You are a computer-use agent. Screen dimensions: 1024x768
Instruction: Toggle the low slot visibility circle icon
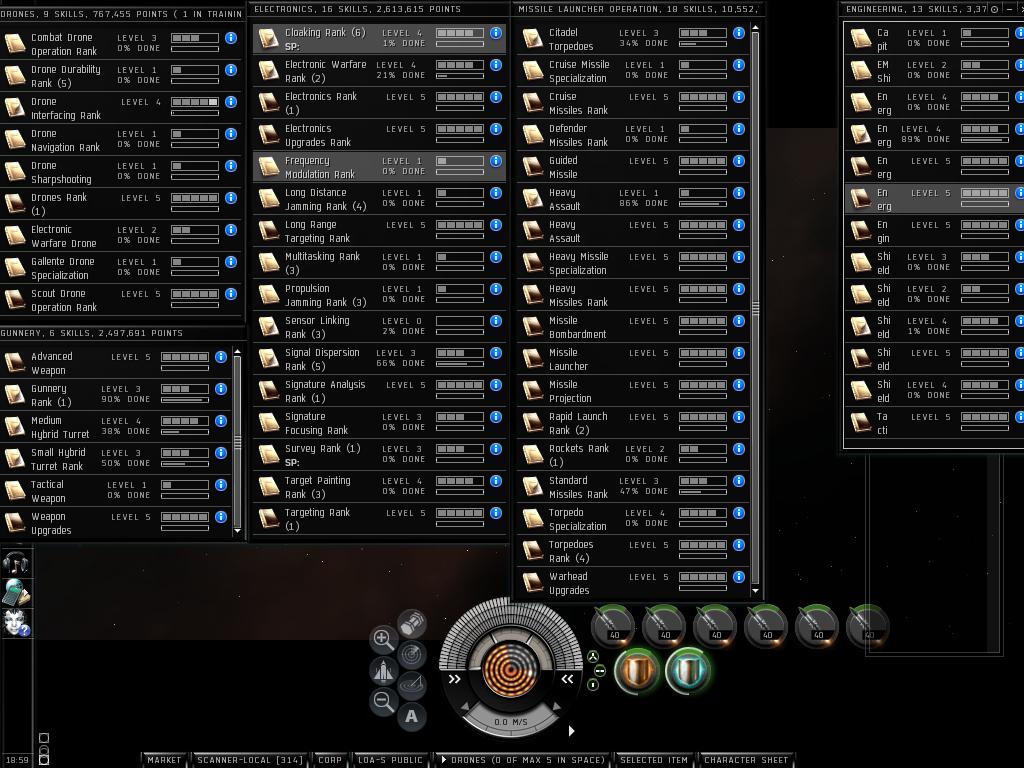point(593,684)
